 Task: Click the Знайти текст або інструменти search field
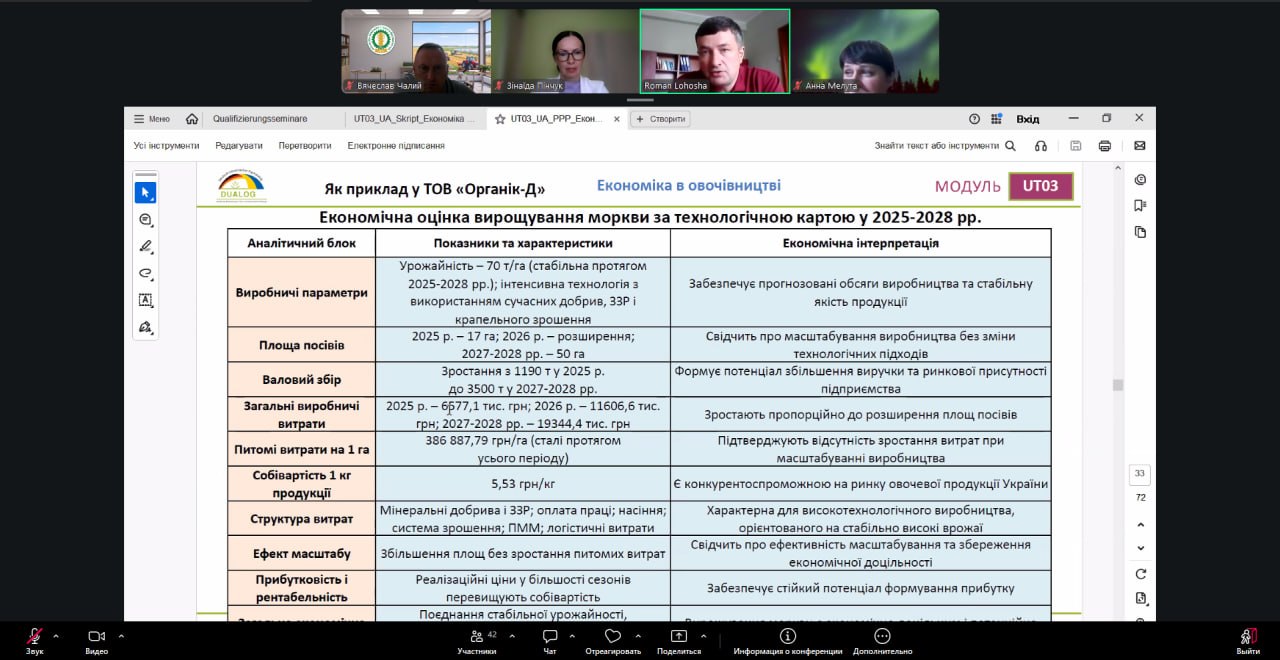click(944, 146)
